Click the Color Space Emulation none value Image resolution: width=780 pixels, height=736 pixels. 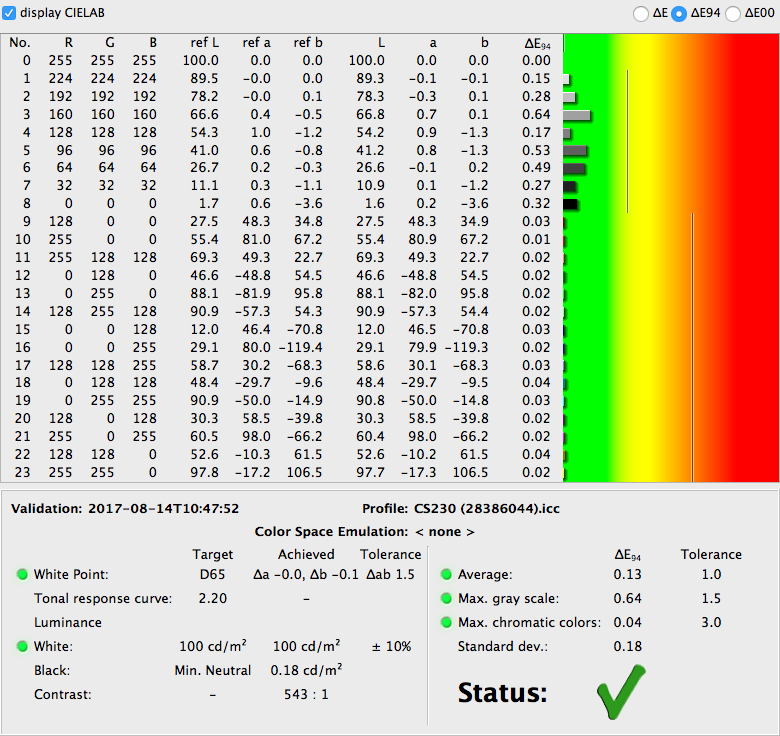(445, 532)
